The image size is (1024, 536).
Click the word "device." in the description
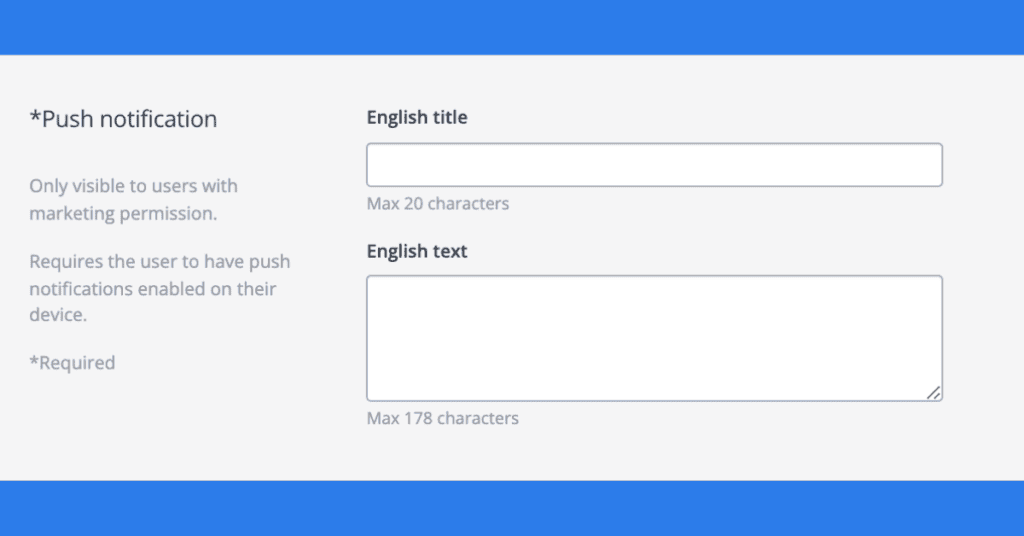pos(58,315)
